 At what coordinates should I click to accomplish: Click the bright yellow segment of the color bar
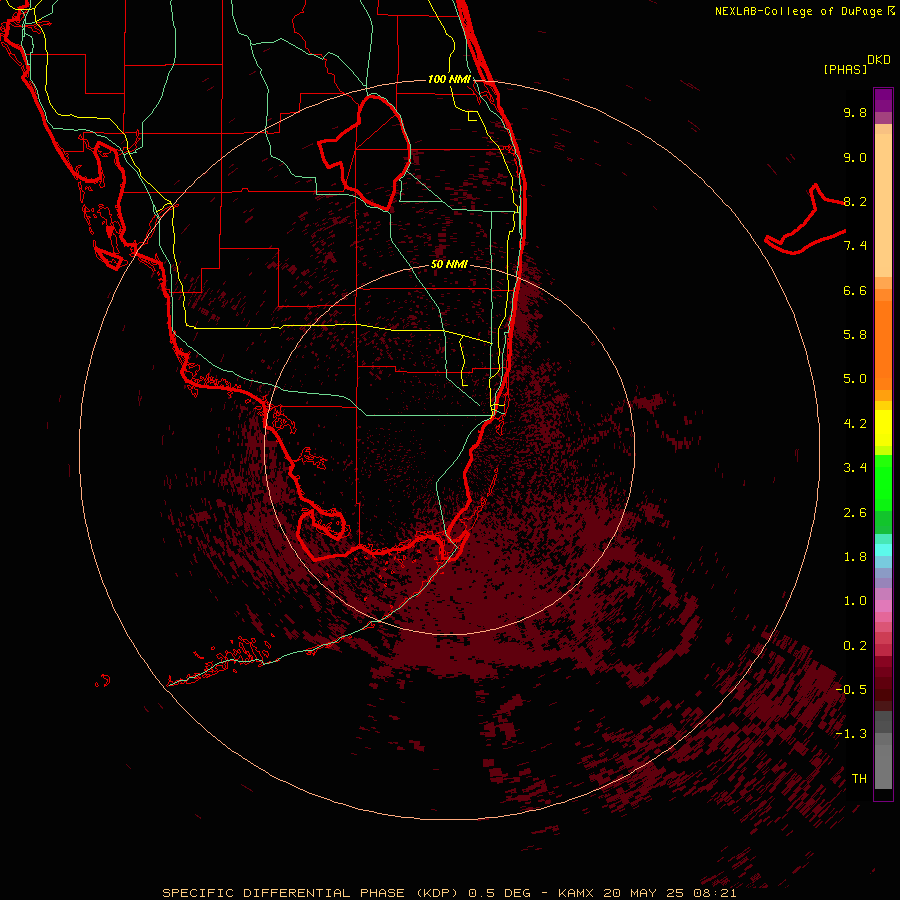coord(883,428)
